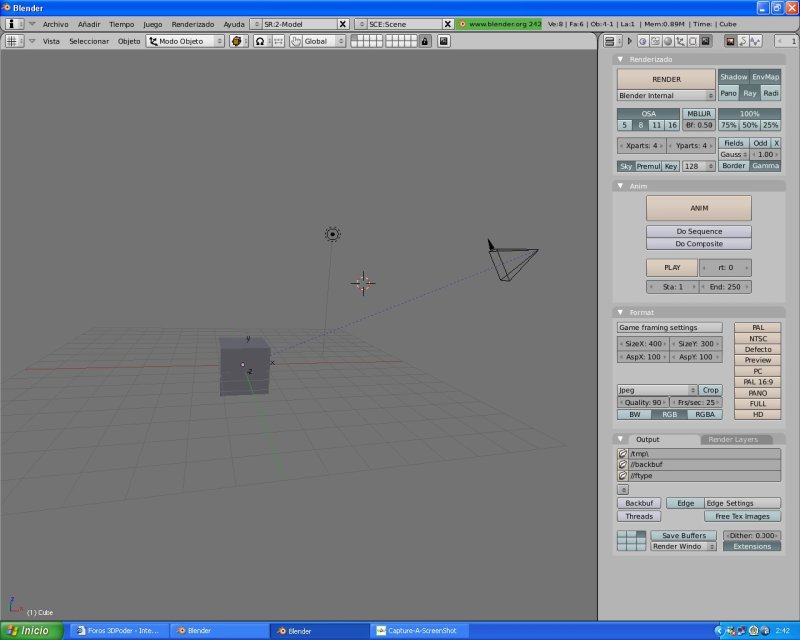Open the Global orientation dropdown
Screen dimensions: 800x640
coord(324,41)
